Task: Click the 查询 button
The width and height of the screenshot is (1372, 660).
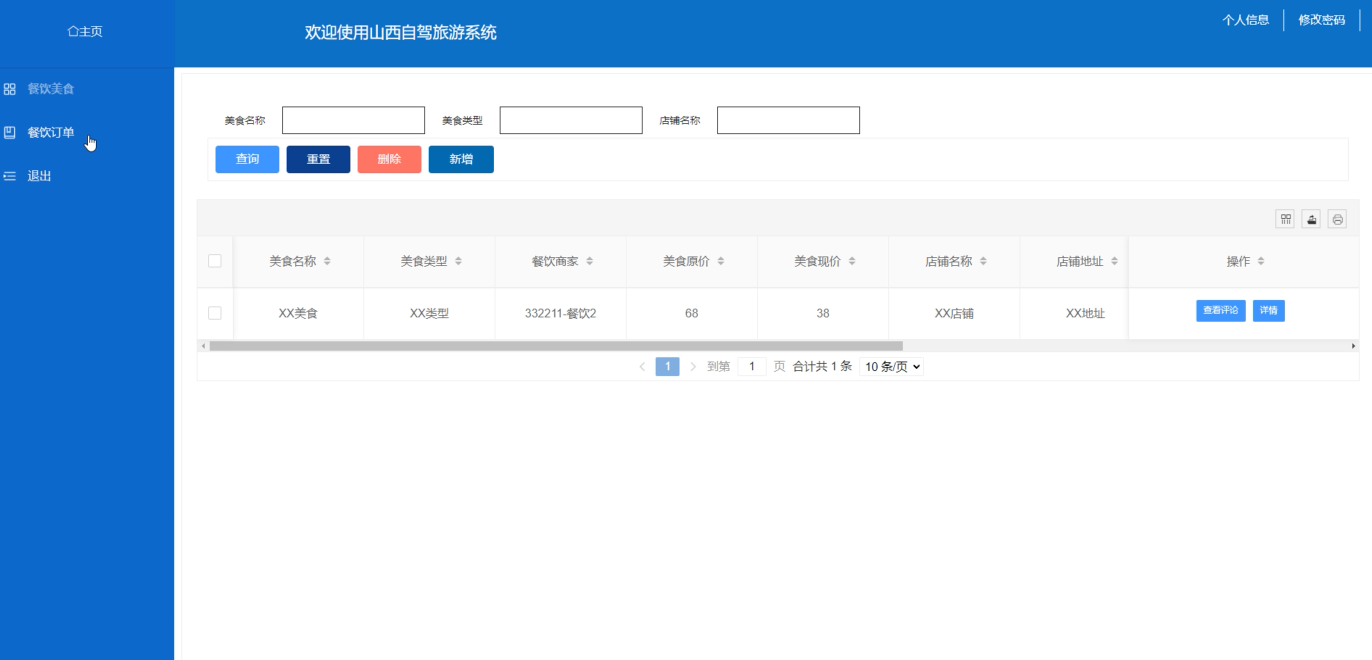Action: [x=247, y=160]
